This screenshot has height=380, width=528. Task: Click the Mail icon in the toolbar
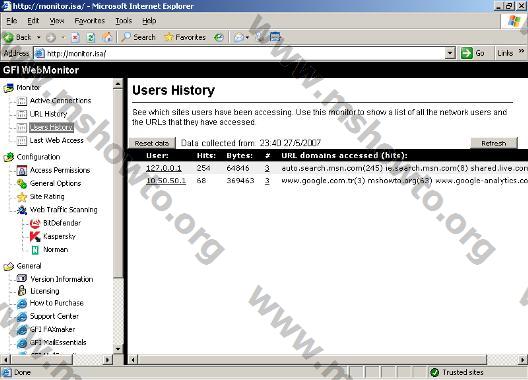(x=238, y=37)
